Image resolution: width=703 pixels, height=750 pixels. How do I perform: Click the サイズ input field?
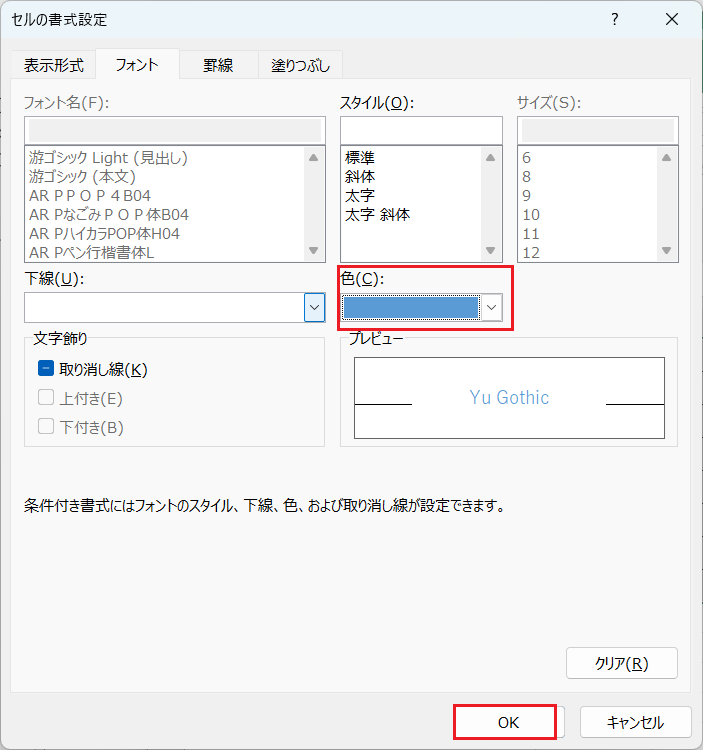pos(598,130)
